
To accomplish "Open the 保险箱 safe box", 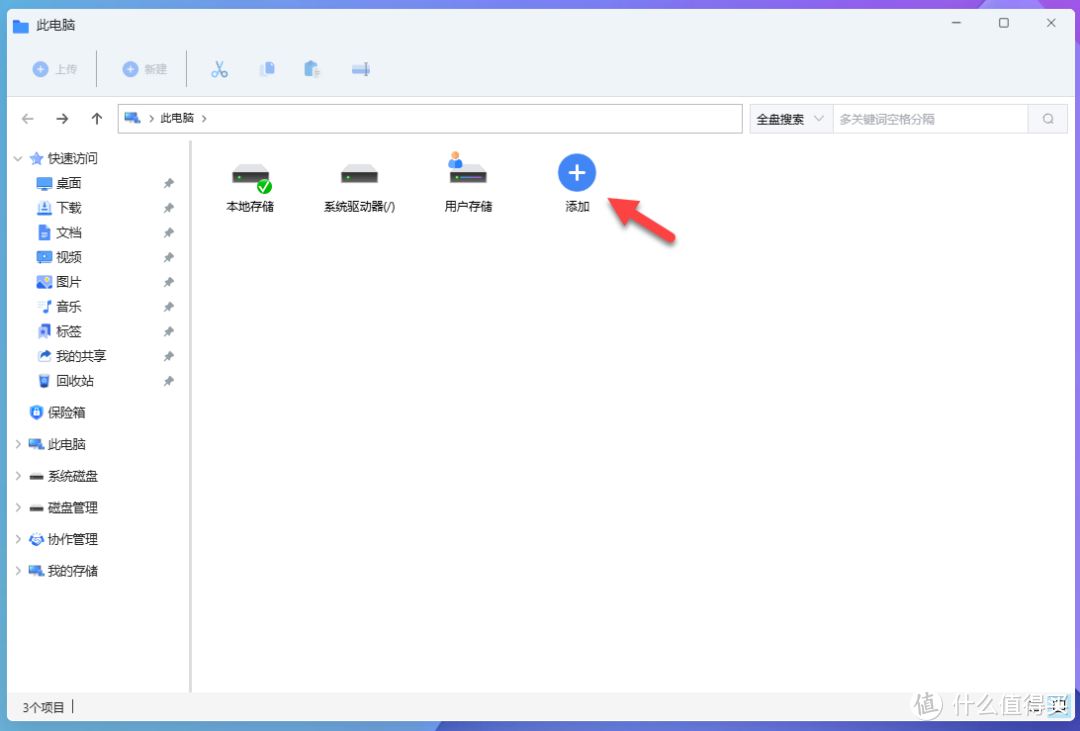I will (67, 411).
